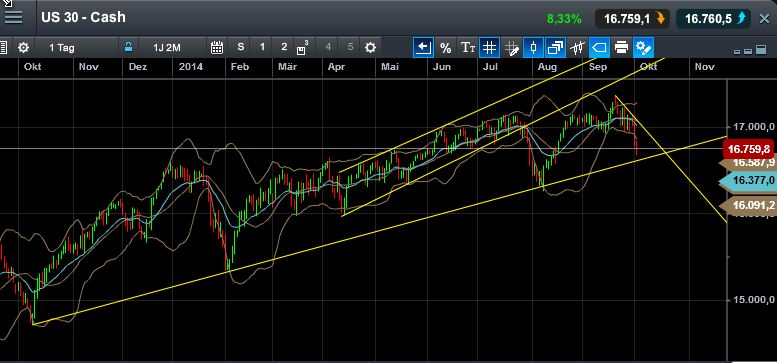This screenshot has width=777, height=363.
Task: Toggle the drawing tools settings icon
Action: point(643,48)
